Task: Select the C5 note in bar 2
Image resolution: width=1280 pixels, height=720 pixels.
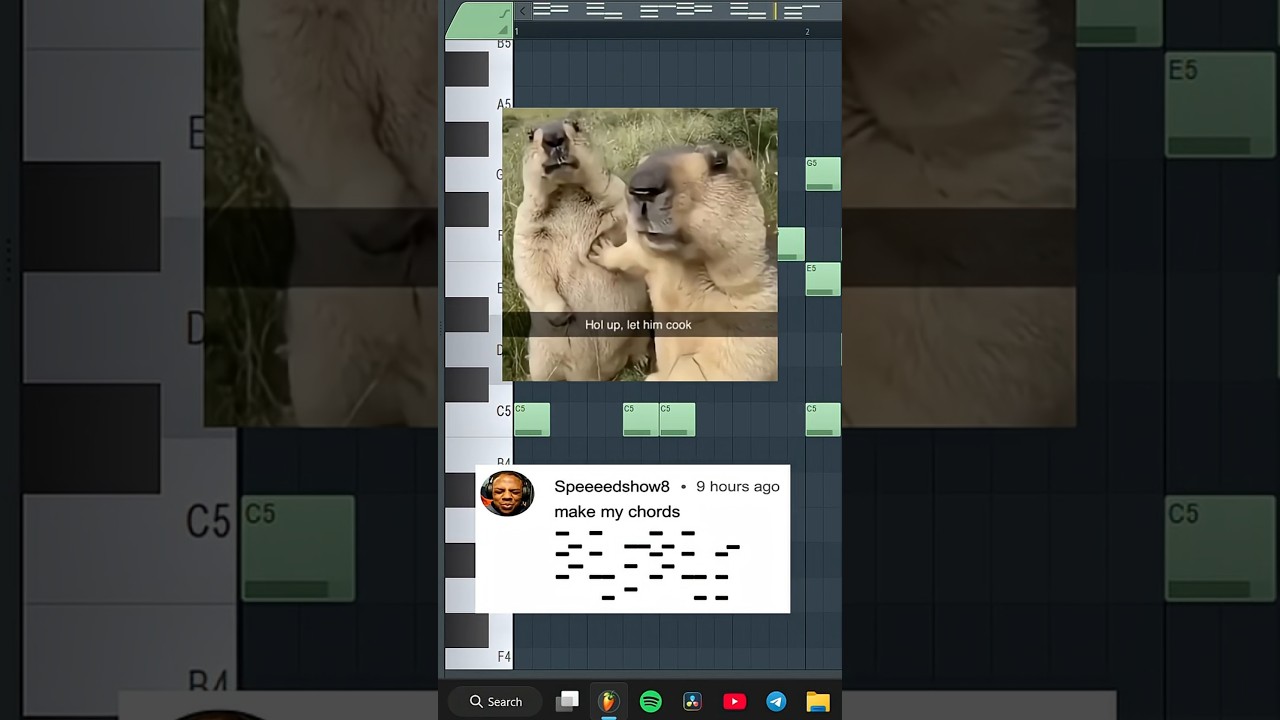Action: coord(823,419)
